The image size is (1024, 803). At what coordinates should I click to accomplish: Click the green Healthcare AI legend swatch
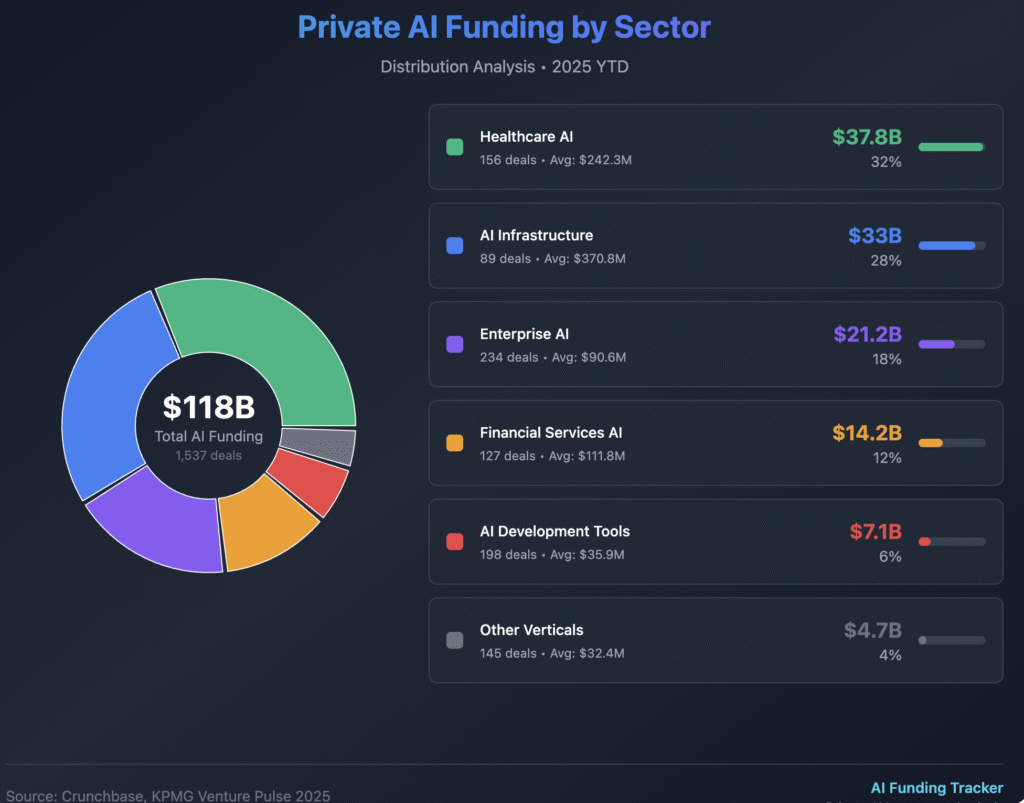455,147
